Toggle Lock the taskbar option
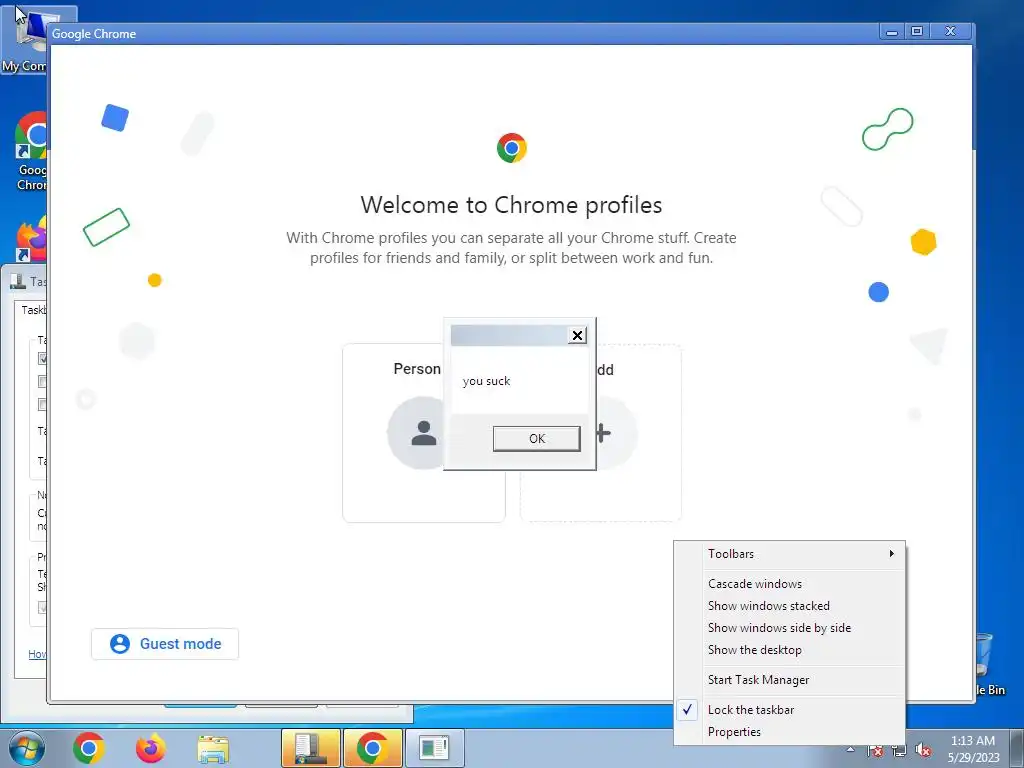This screenshot has width=1024, height=768. tap(790, 710)
